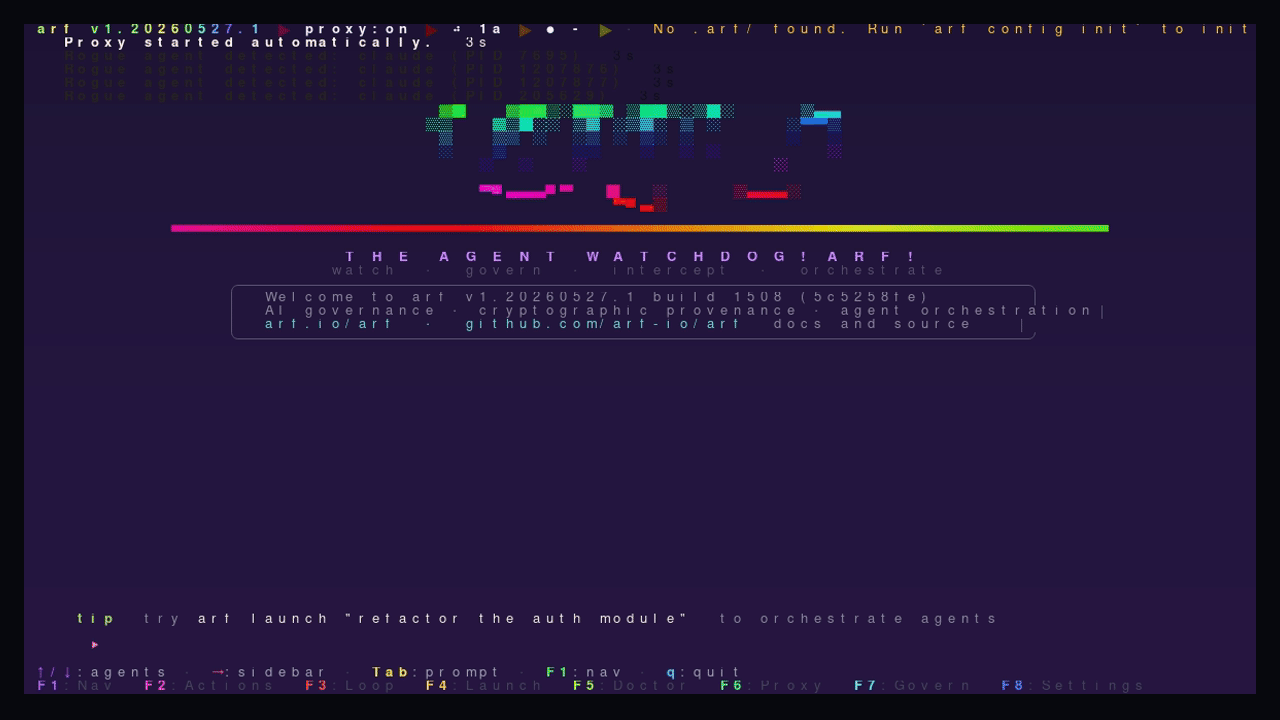Open the F7 Govern panel
The height and width of the screenshot is (720, 1280).
point(914,686)
